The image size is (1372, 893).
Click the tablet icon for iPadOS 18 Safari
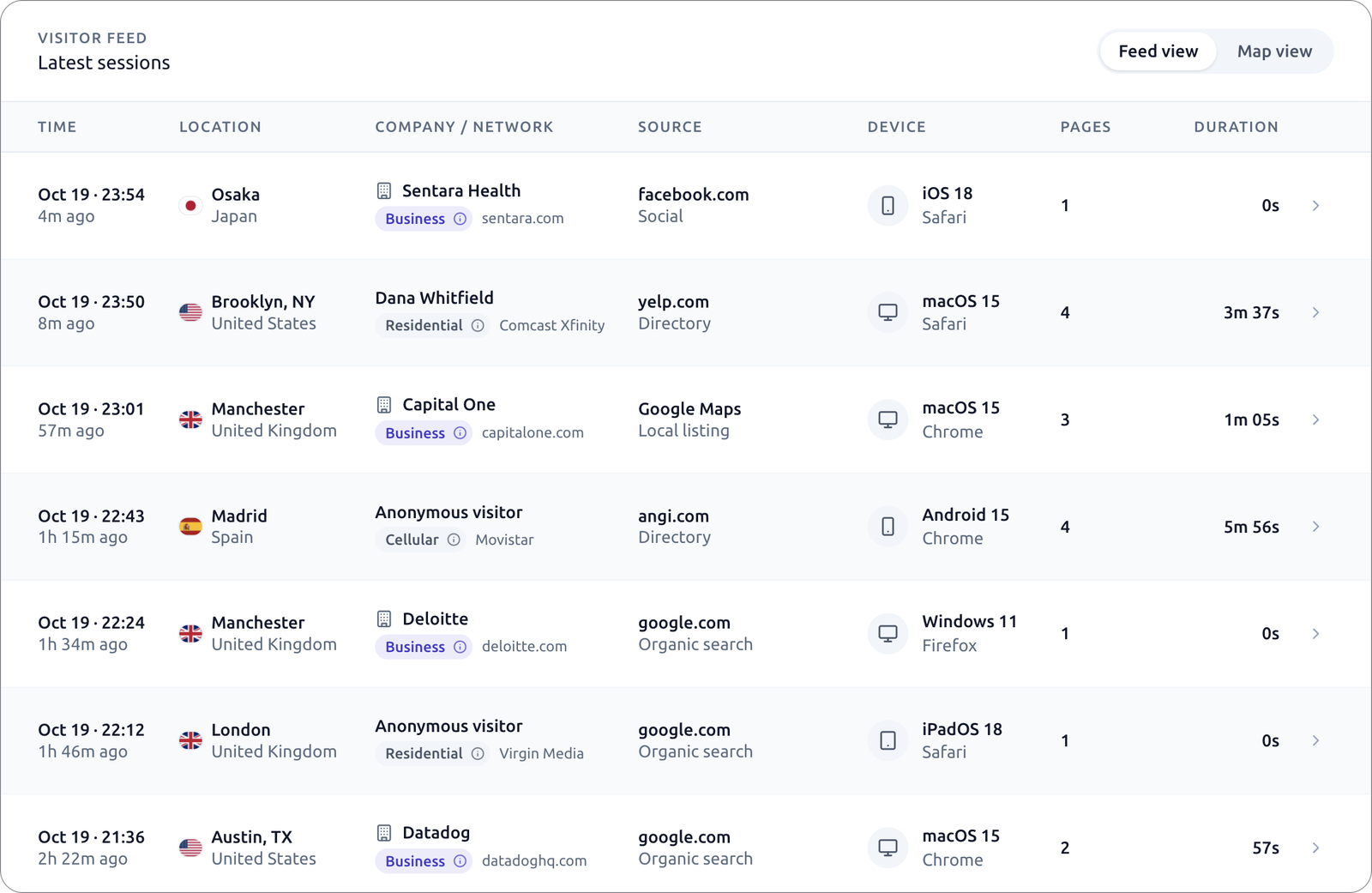point(888,740)
